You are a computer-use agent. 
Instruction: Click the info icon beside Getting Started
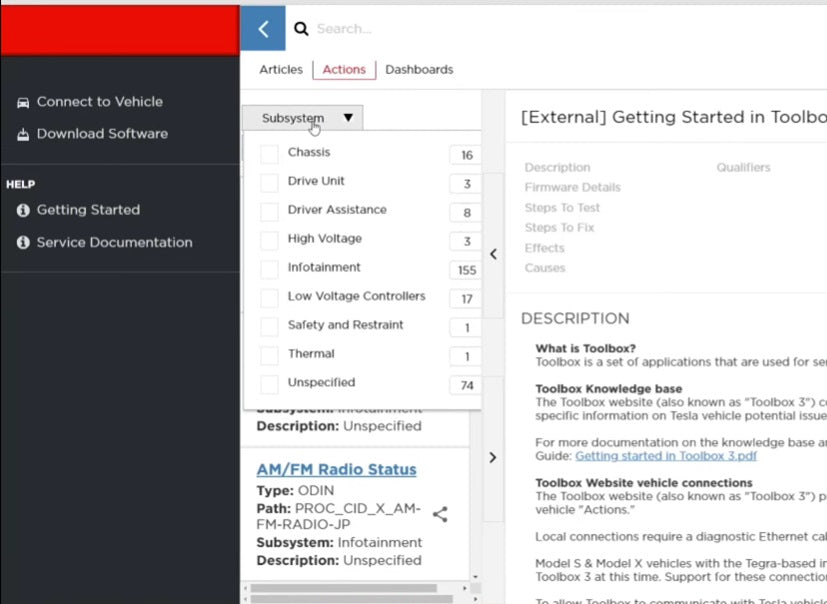point(23,210)
